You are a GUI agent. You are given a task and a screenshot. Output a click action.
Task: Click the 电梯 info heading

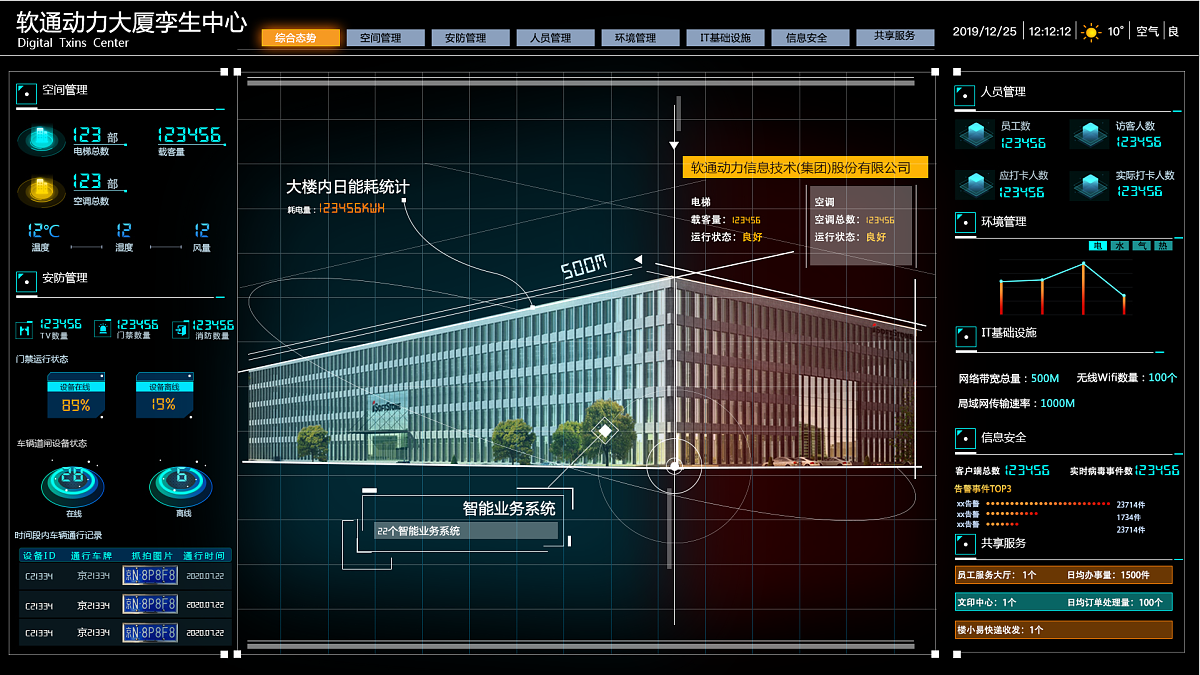tap(700, 202)
